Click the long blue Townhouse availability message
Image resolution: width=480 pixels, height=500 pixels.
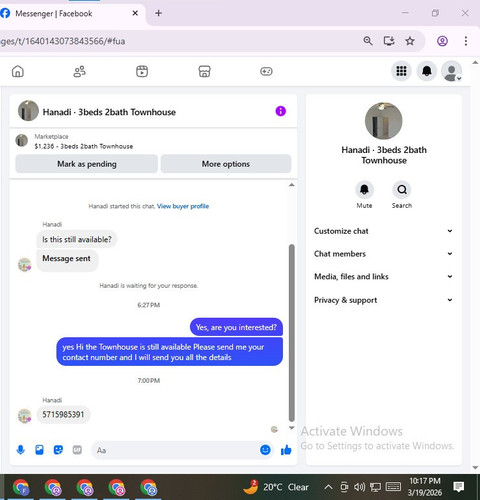(170, 352)
